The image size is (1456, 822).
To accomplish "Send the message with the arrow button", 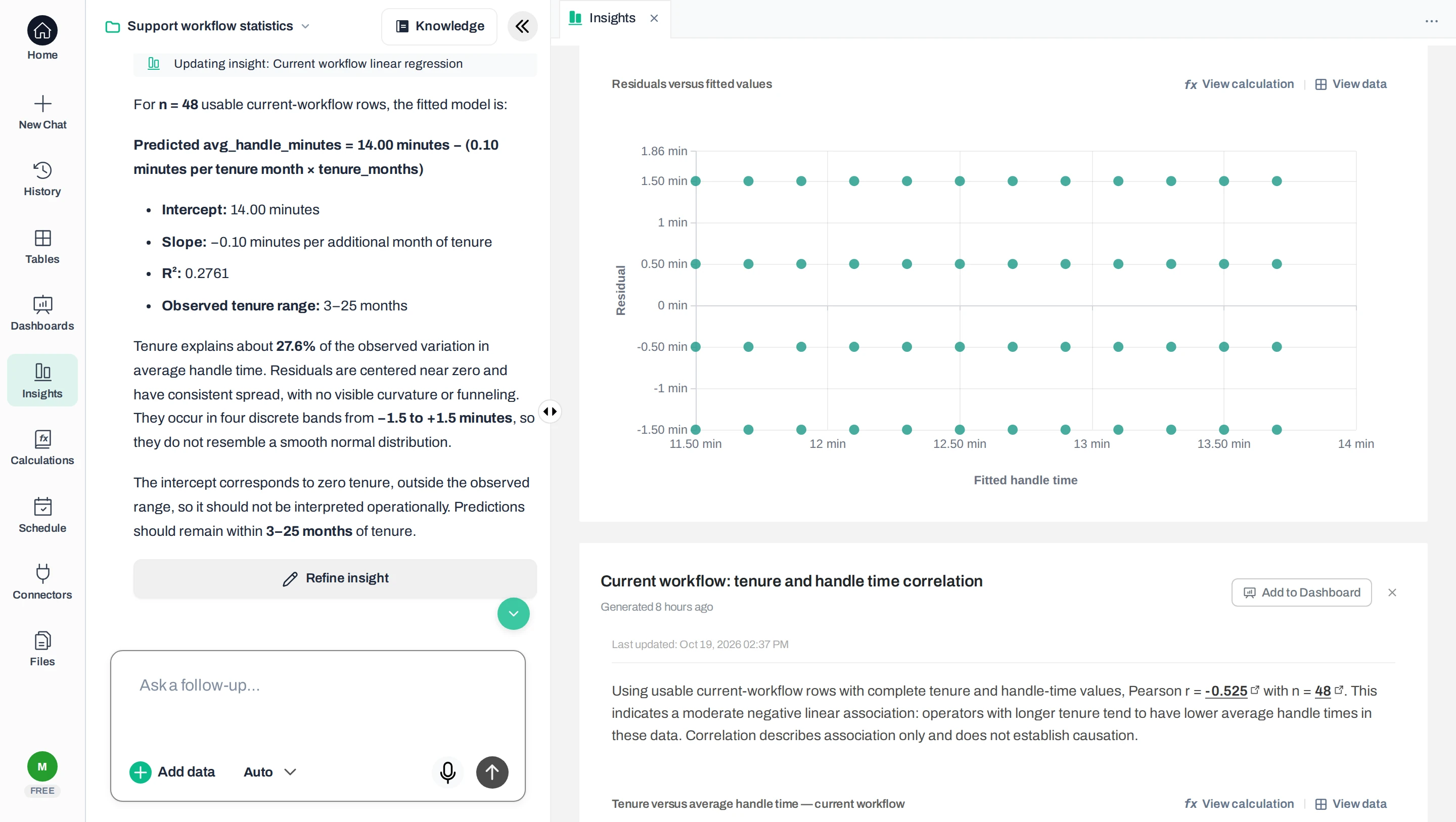I will click(492, 772).
